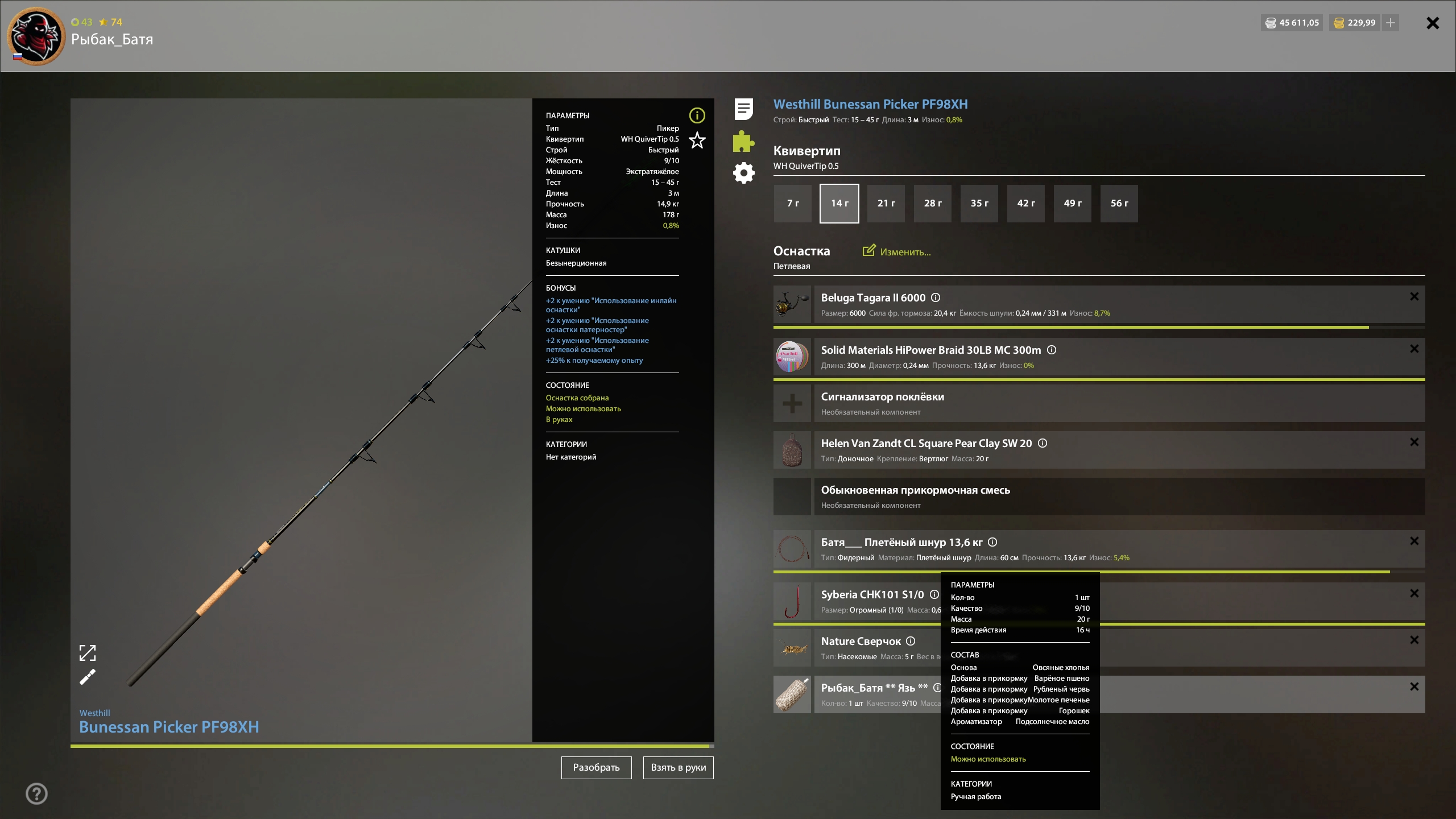
Task: Select the 56 г quivertip weight
Action: pyautogui.click(x=1119, y=203)
